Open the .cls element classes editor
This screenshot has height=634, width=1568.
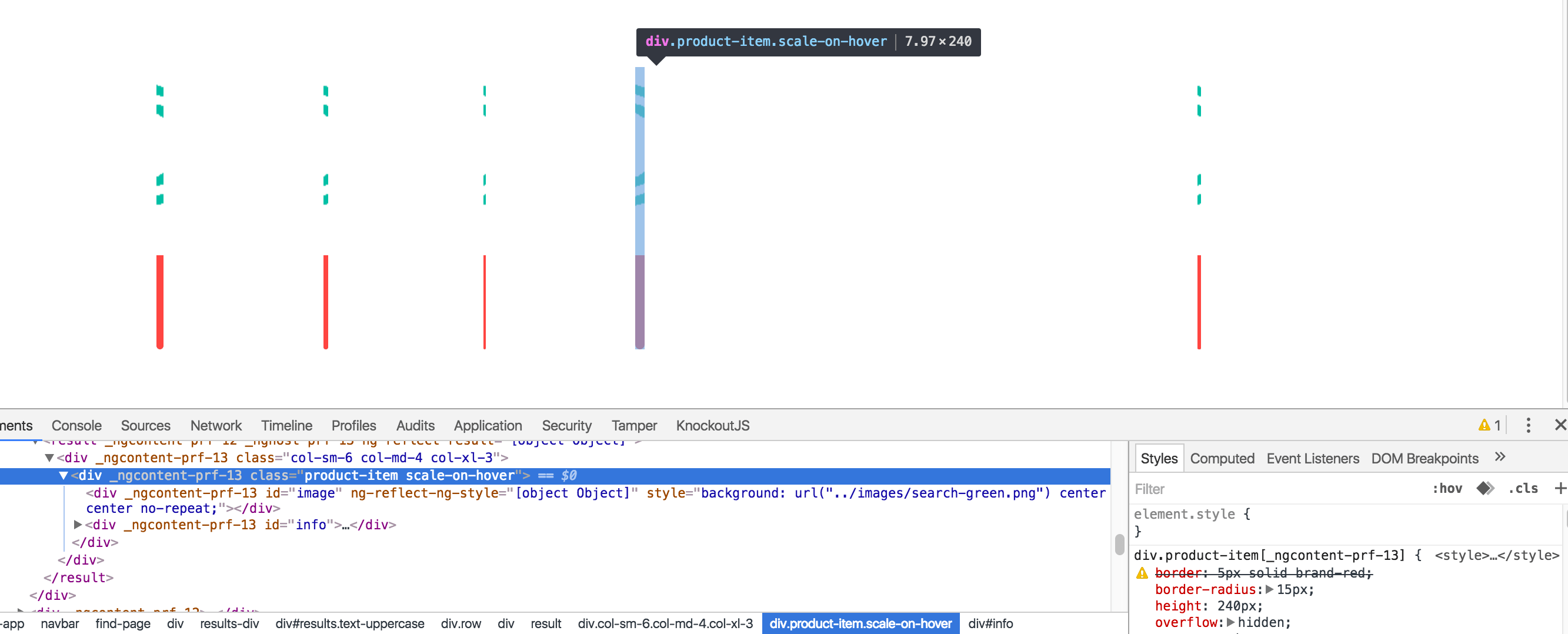1523,488
